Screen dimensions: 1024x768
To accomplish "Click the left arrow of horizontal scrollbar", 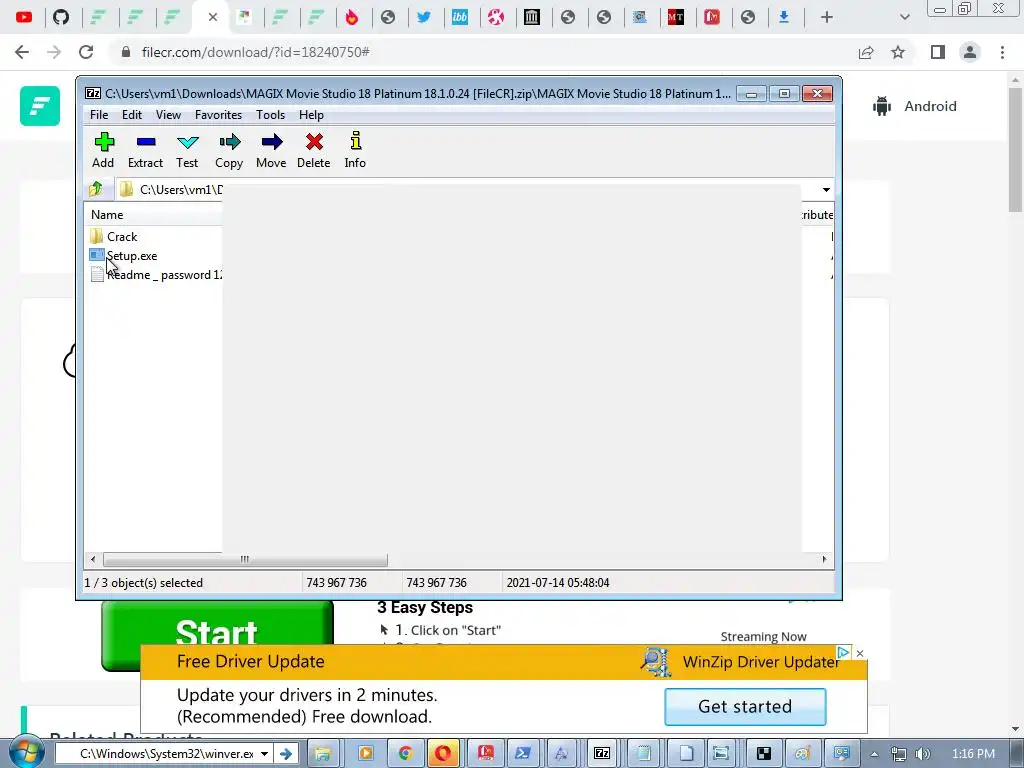I will 93,560.
